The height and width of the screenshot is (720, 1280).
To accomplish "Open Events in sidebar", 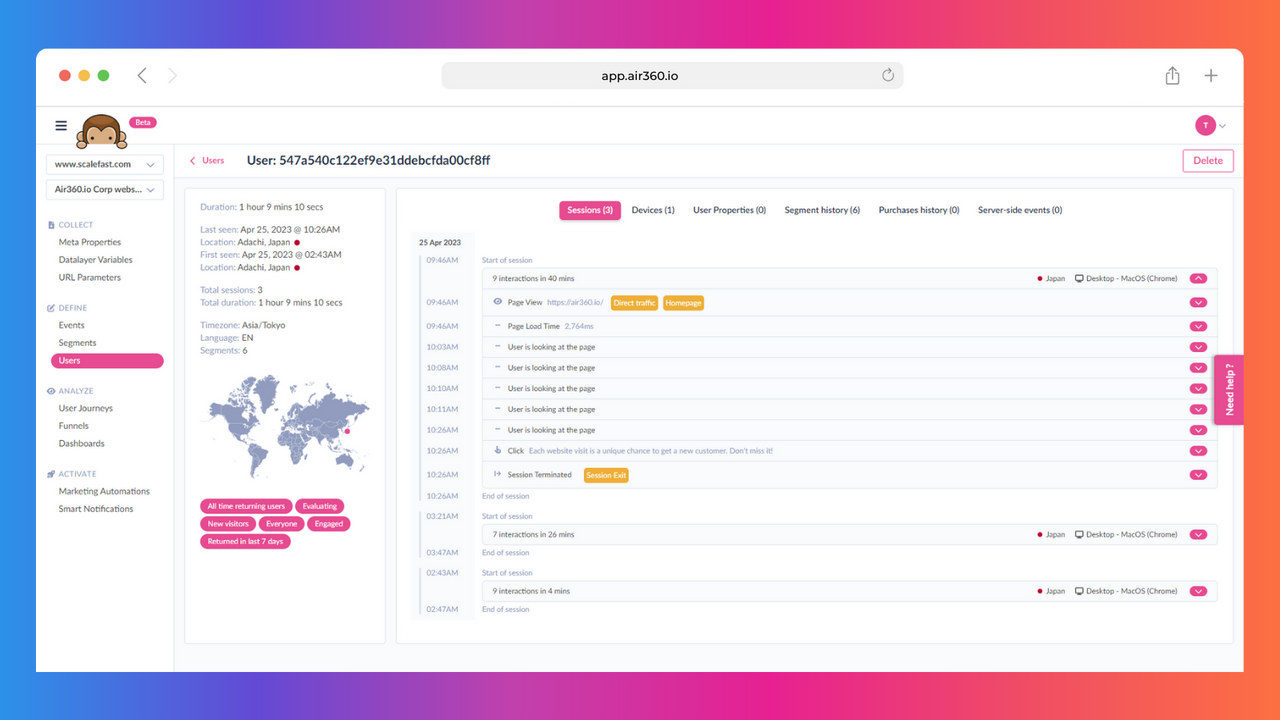I will pyautogui.click(x=71, y=325).
